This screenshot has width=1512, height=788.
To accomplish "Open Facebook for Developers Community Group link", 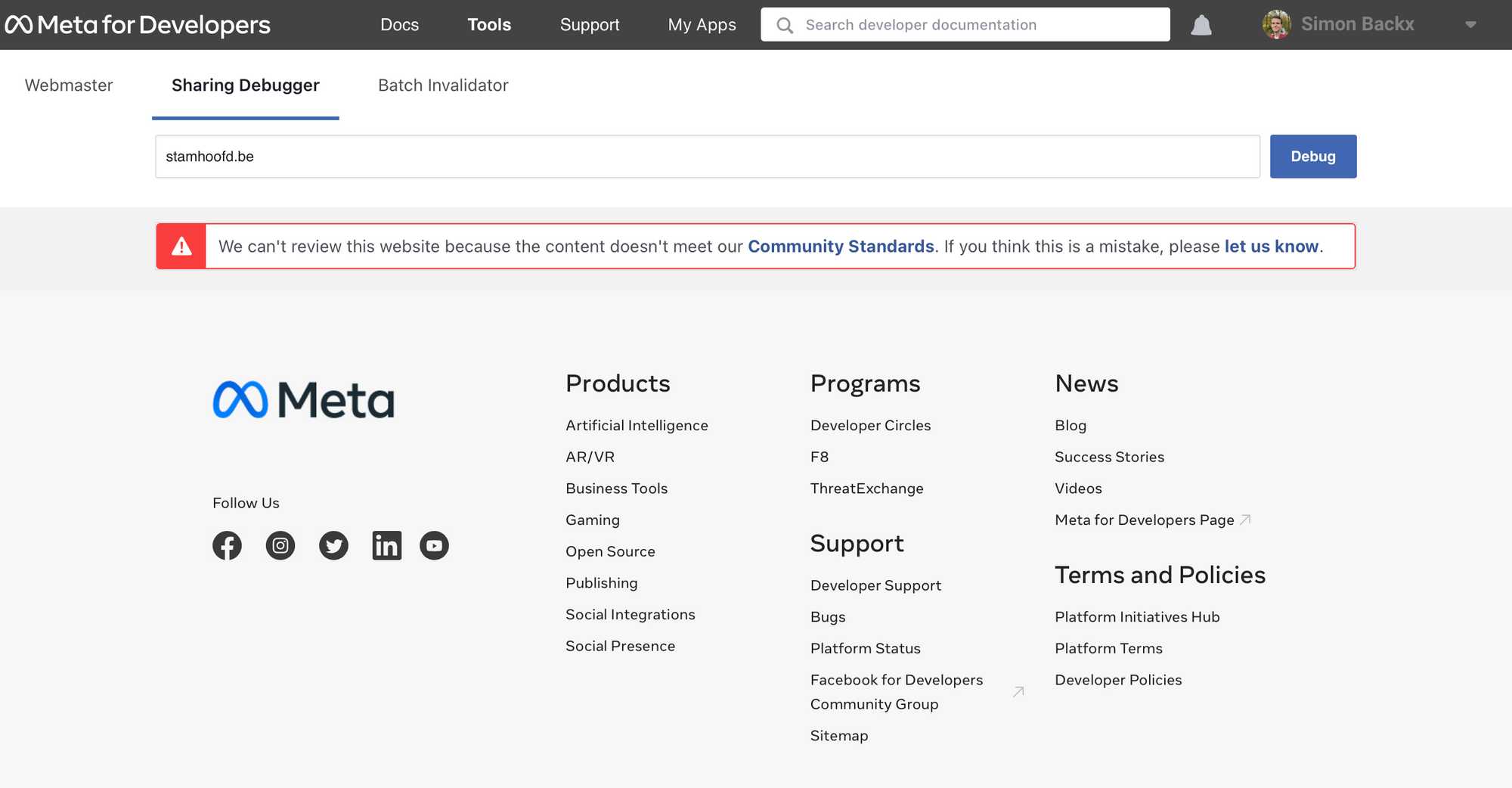I will tap(897, 692).
